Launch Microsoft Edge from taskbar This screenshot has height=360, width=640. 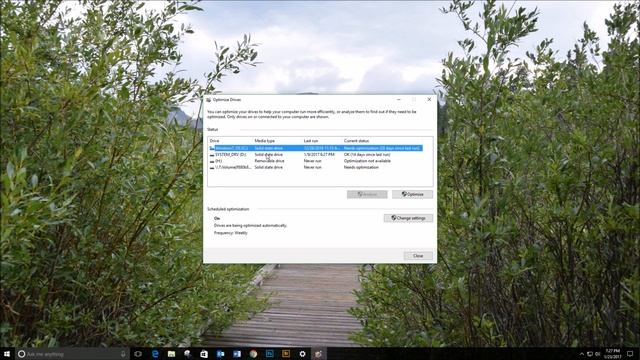point(155,354)
